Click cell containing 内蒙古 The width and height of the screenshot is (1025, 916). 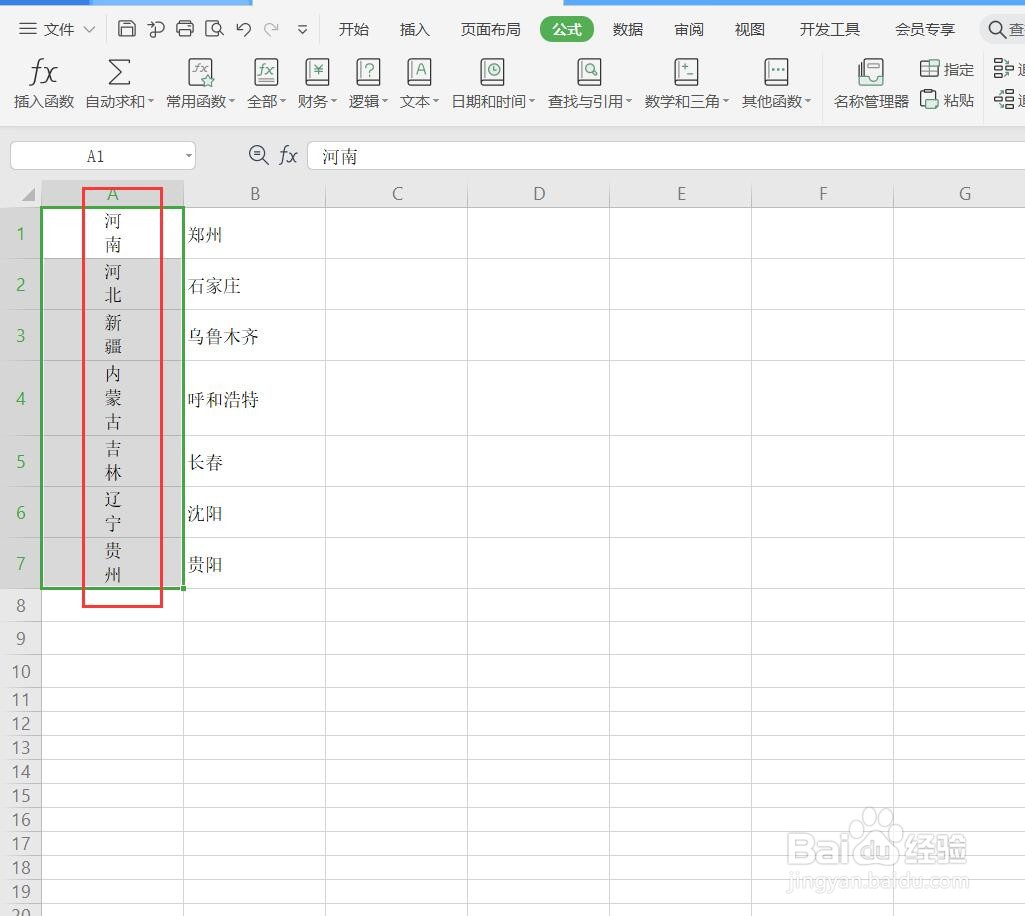pyautogui.click(x=112, y=398)
